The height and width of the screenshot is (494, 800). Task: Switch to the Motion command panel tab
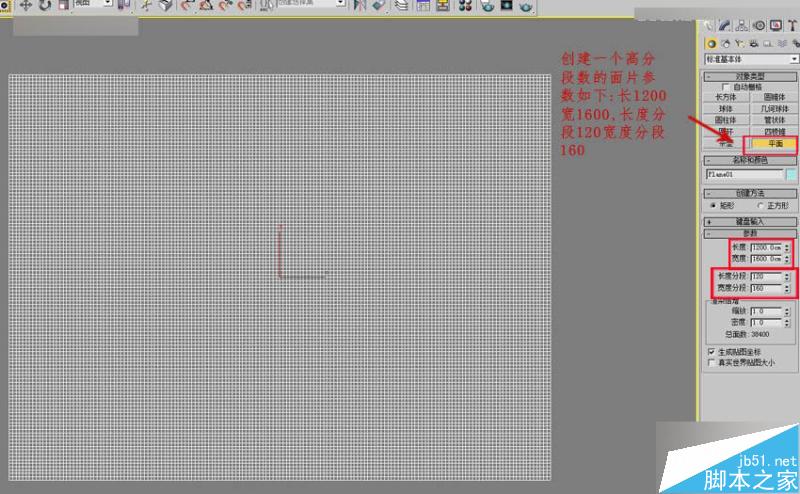click(x=759, y=26)
